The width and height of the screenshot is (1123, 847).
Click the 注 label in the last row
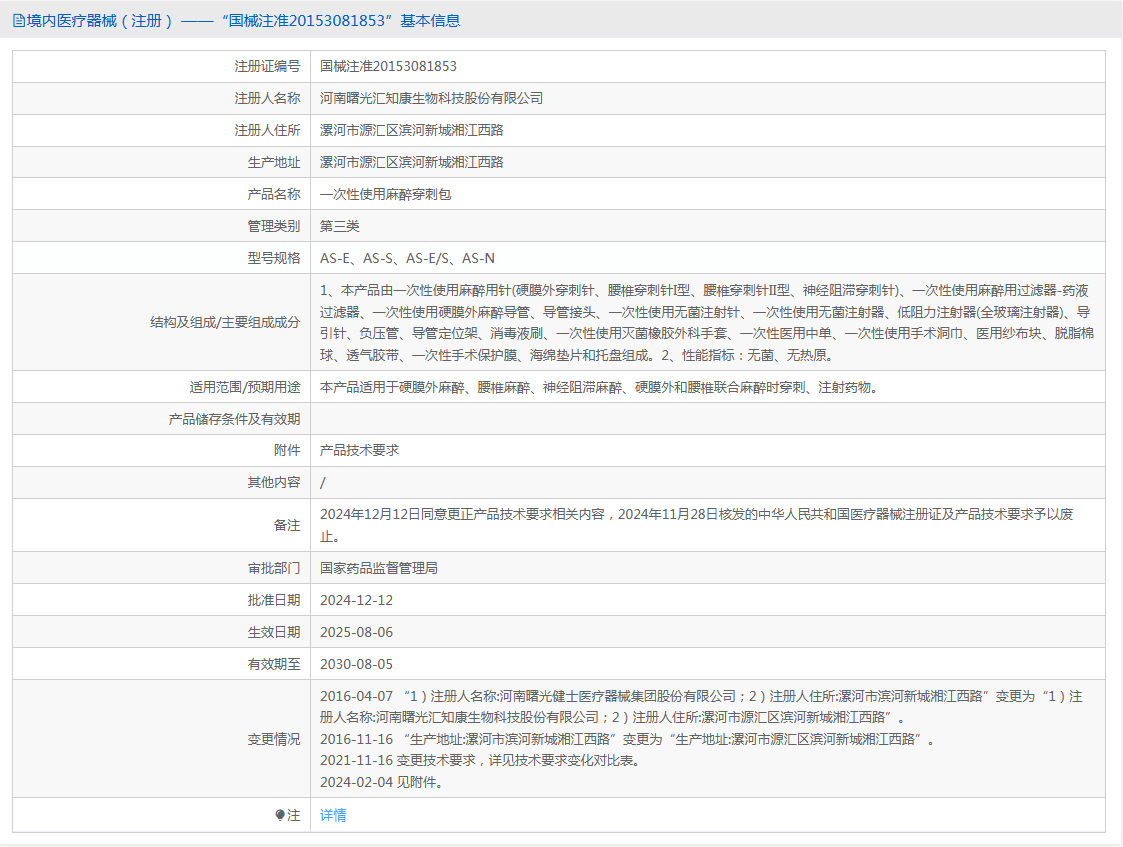294,815
